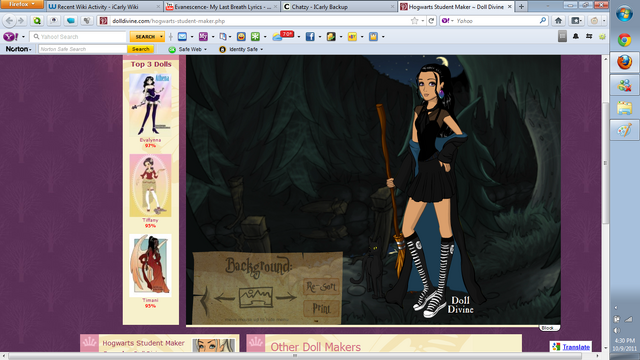Click the Re-Sort button
This screenshot has height=360, width=640.
point(321,287)
